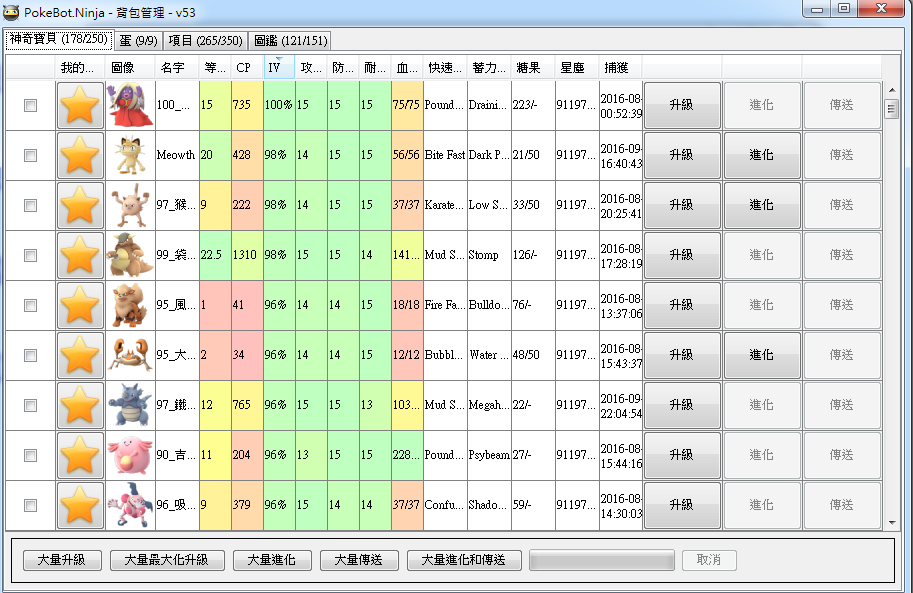Click the progress bar at the bottom
Image resolution: width=913 pixels, height=593 pixels.
[x=601, y=560]
